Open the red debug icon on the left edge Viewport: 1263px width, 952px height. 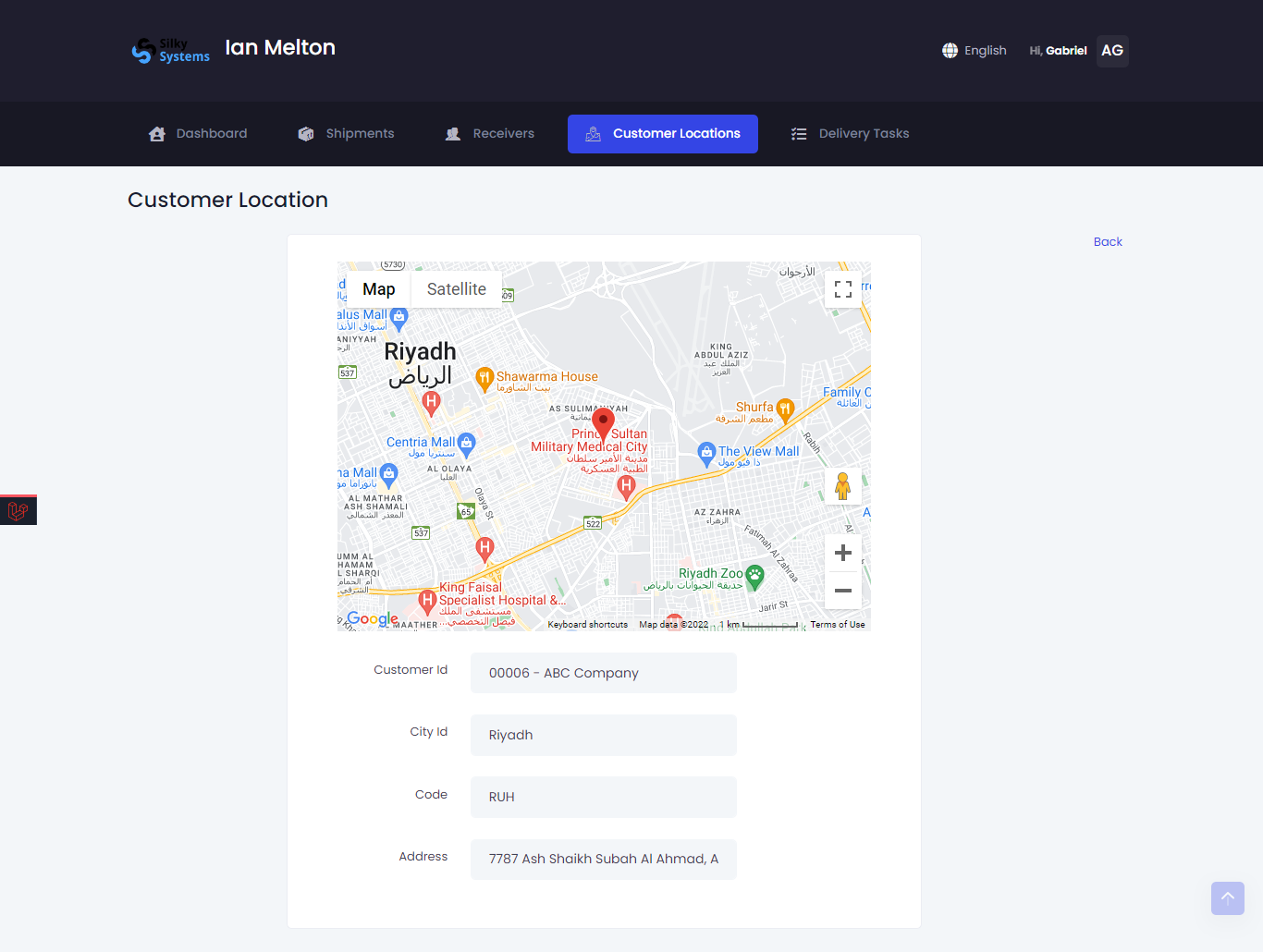pos(18,509)
